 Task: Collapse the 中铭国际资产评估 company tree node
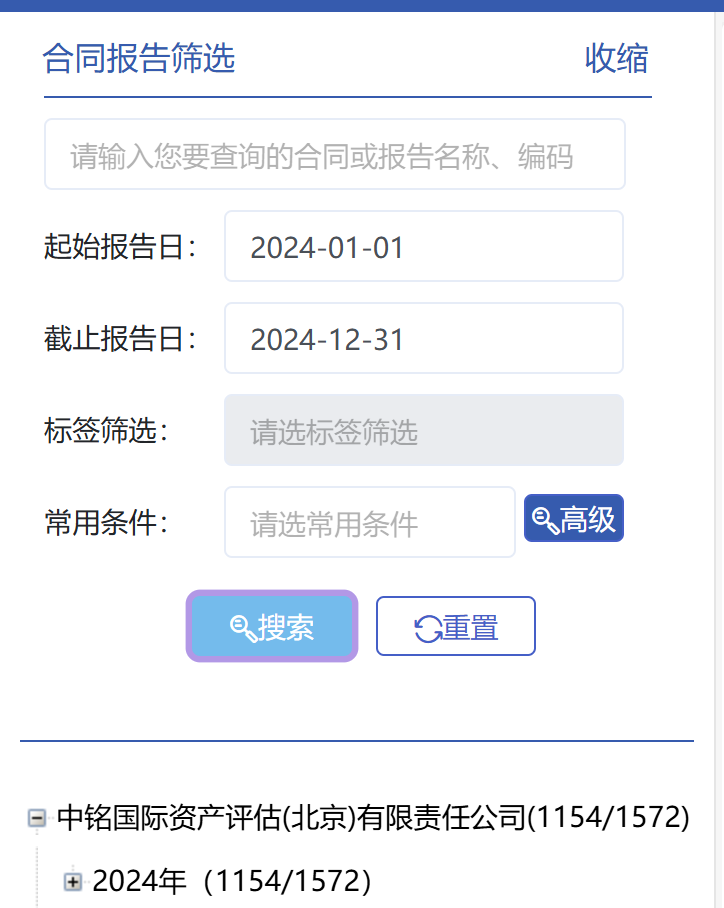point(38,819)
